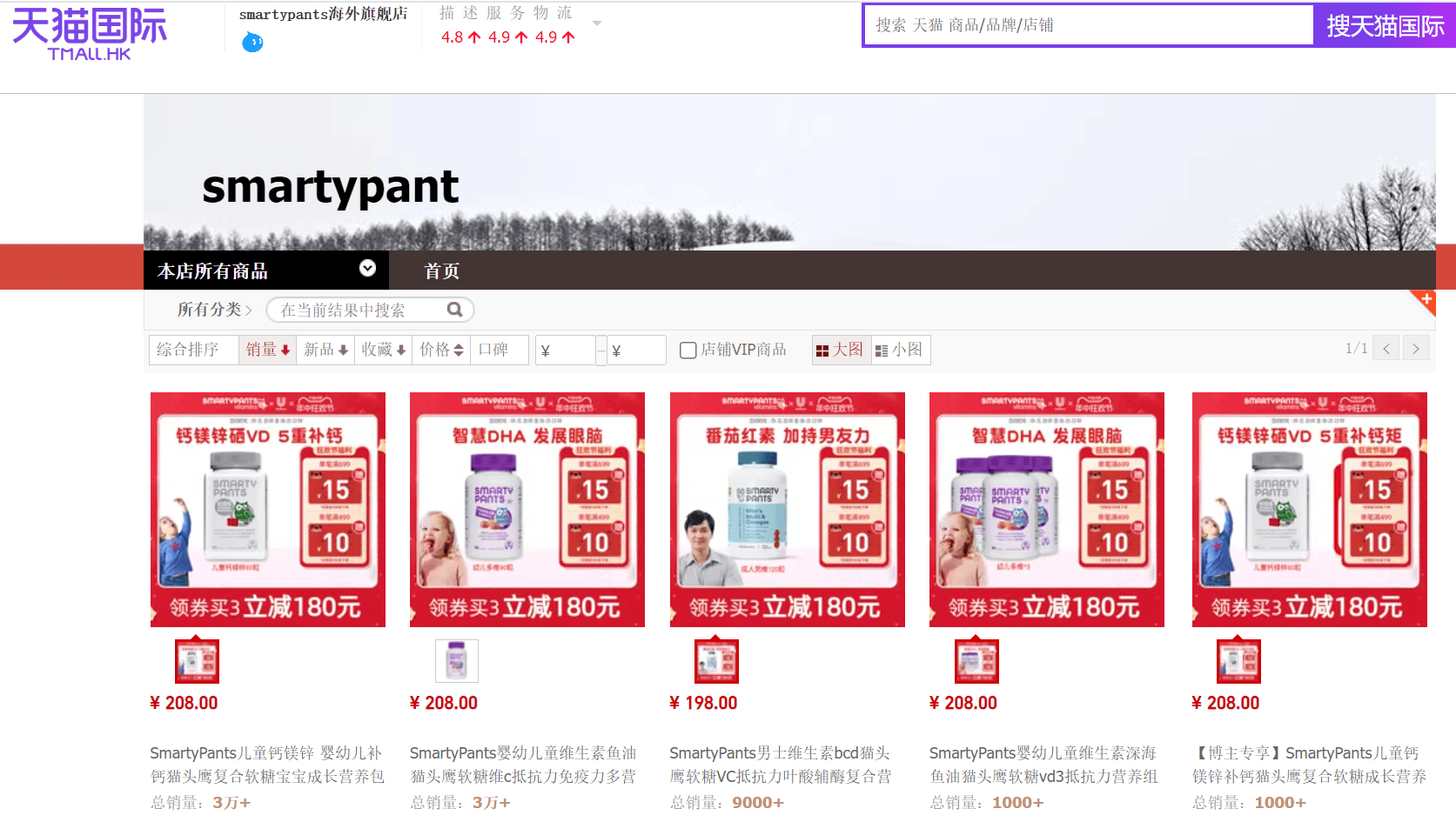Focus the Tmall search input field

pyautogui.click(x=1088, y=25)
